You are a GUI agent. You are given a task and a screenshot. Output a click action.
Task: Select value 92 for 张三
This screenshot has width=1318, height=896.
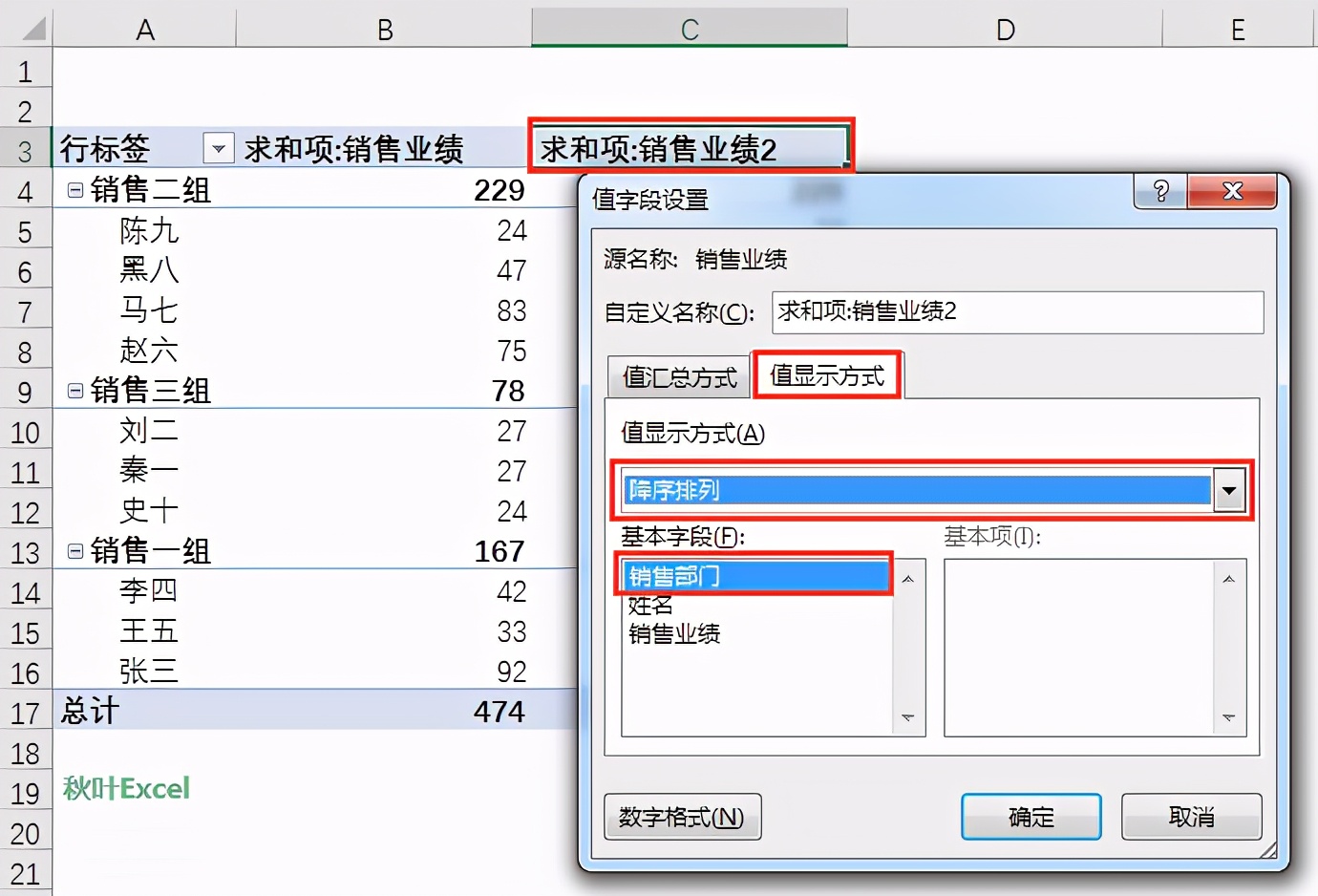[x=511, y=672]
